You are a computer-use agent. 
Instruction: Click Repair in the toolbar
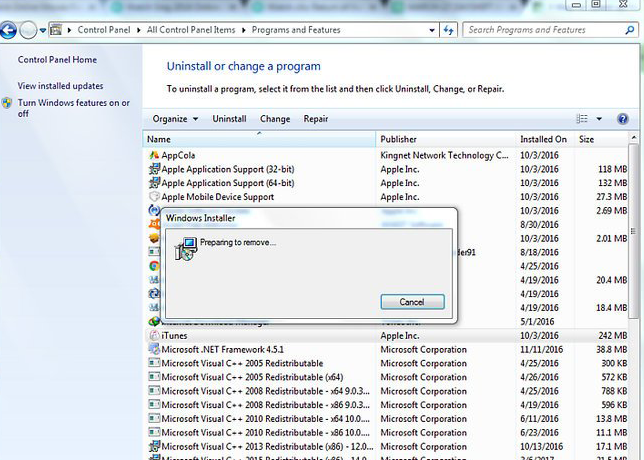(315, 119)
